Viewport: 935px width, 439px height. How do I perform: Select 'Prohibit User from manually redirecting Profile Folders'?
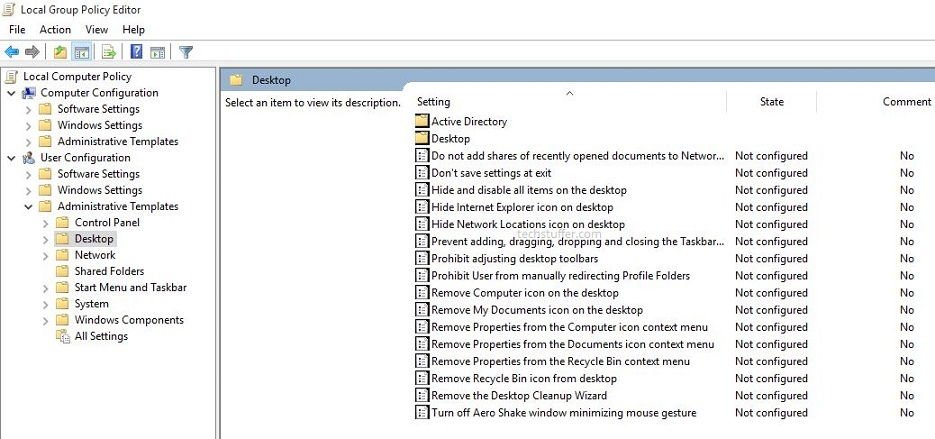(x=561, y=276)
